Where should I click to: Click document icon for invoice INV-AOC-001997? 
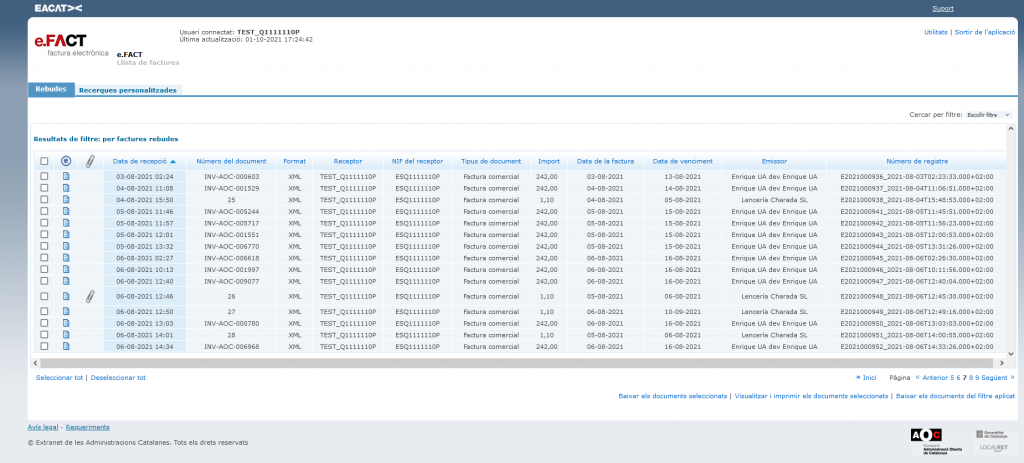pos(66,270)
